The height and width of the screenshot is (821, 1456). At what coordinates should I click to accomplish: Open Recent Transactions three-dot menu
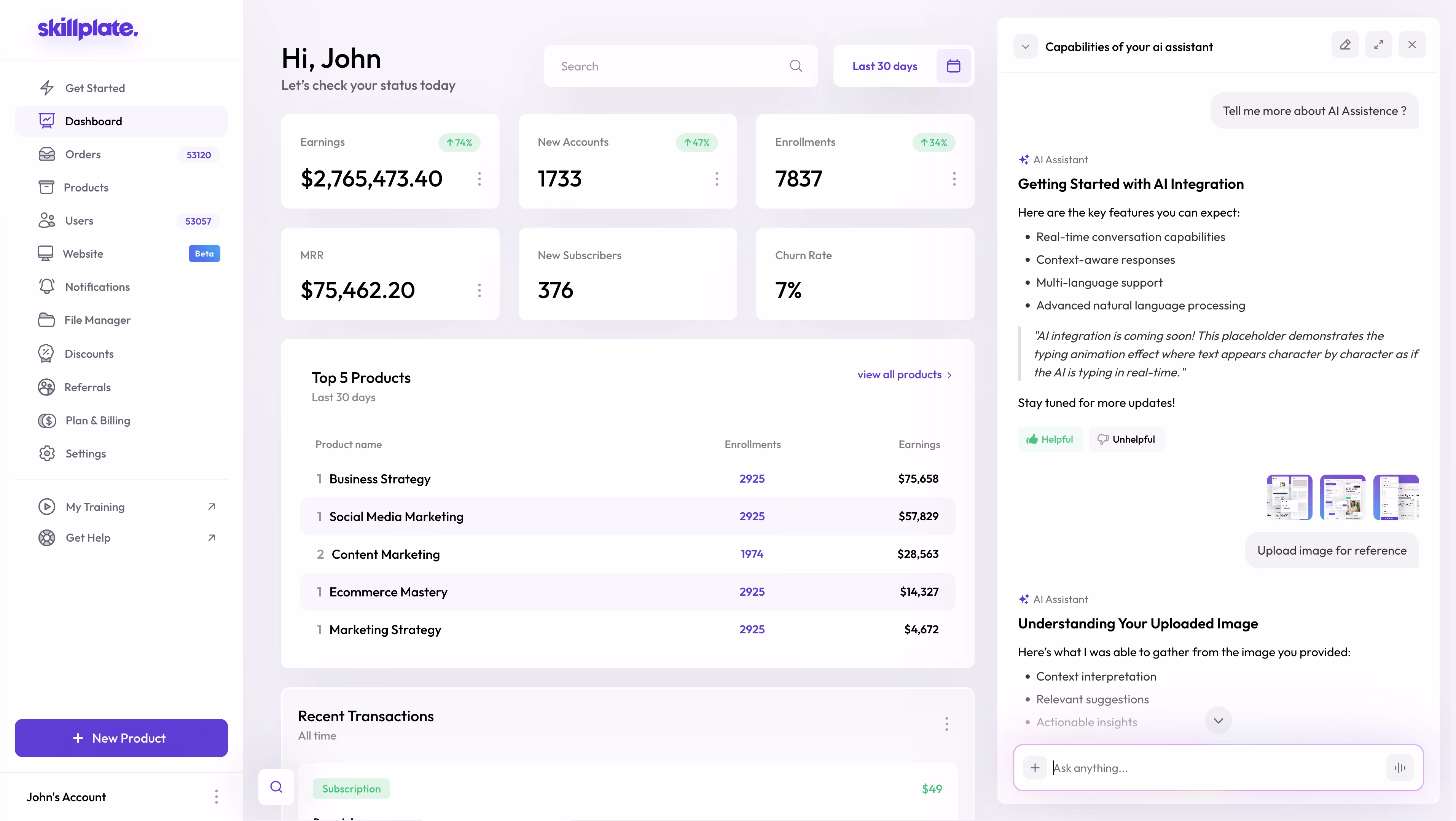click(x=946, y=724)
